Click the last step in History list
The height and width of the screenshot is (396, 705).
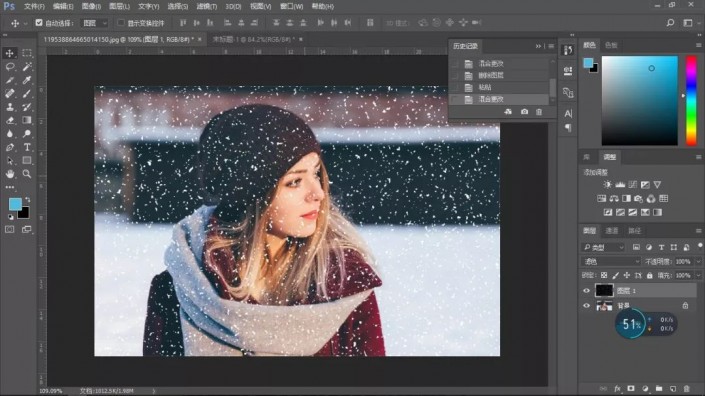click(500, 99)
